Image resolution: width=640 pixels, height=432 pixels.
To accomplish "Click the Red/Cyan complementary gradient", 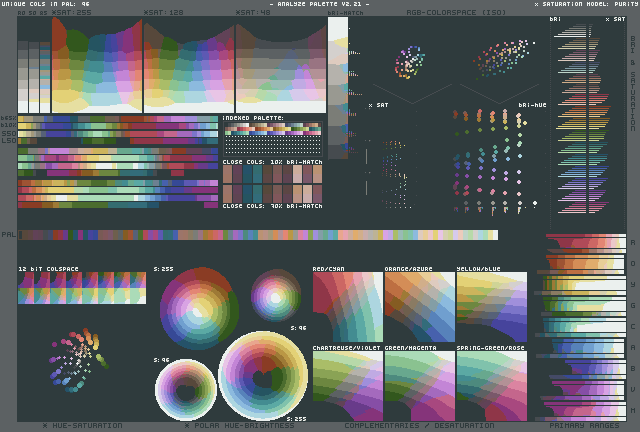I will tap(346, 307).
